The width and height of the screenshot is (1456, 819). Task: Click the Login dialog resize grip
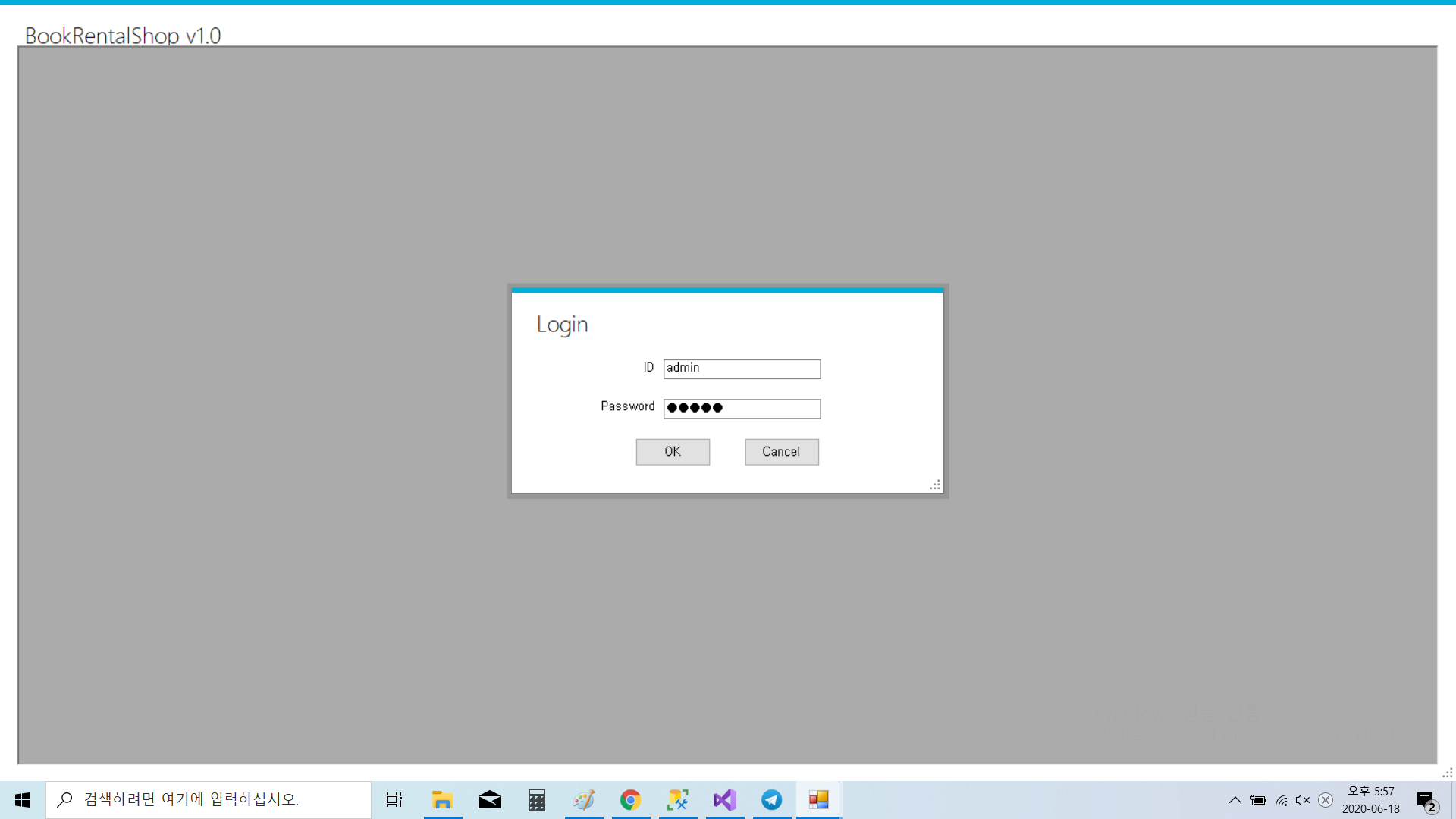936,485
